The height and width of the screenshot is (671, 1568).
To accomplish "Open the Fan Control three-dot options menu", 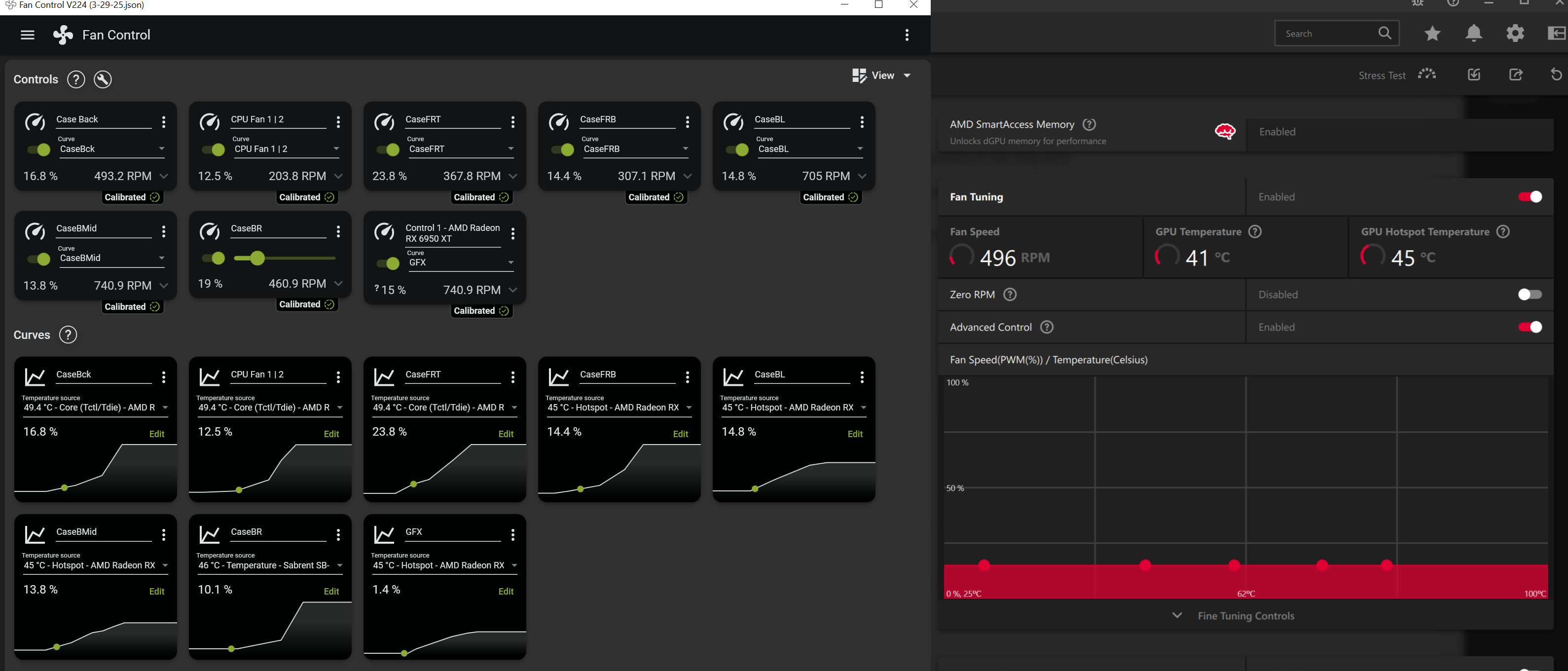I will (x=907, y=35).
